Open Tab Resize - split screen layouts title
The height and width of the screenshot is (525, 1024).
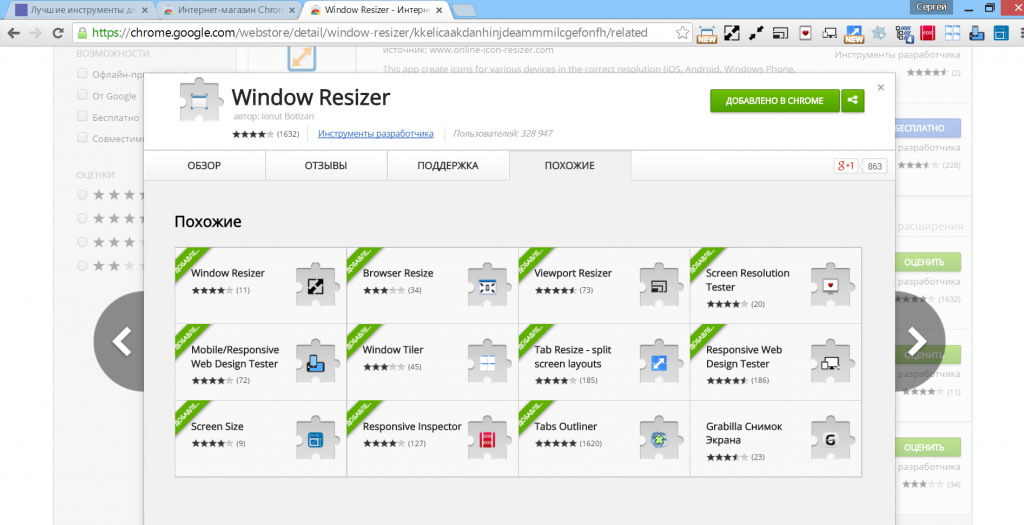pyautogui.click(x=573, y=357)
